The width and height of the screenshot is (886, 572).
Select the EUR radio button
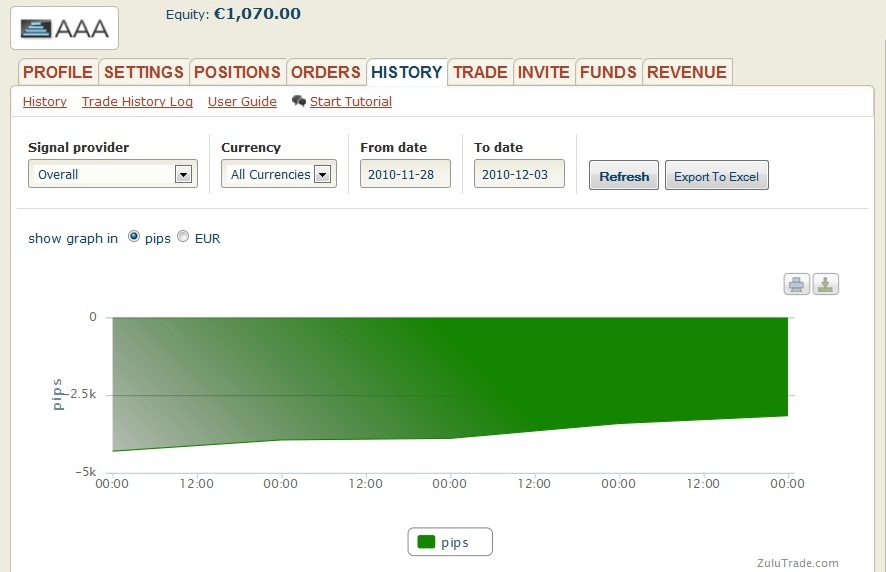point(183,236)
